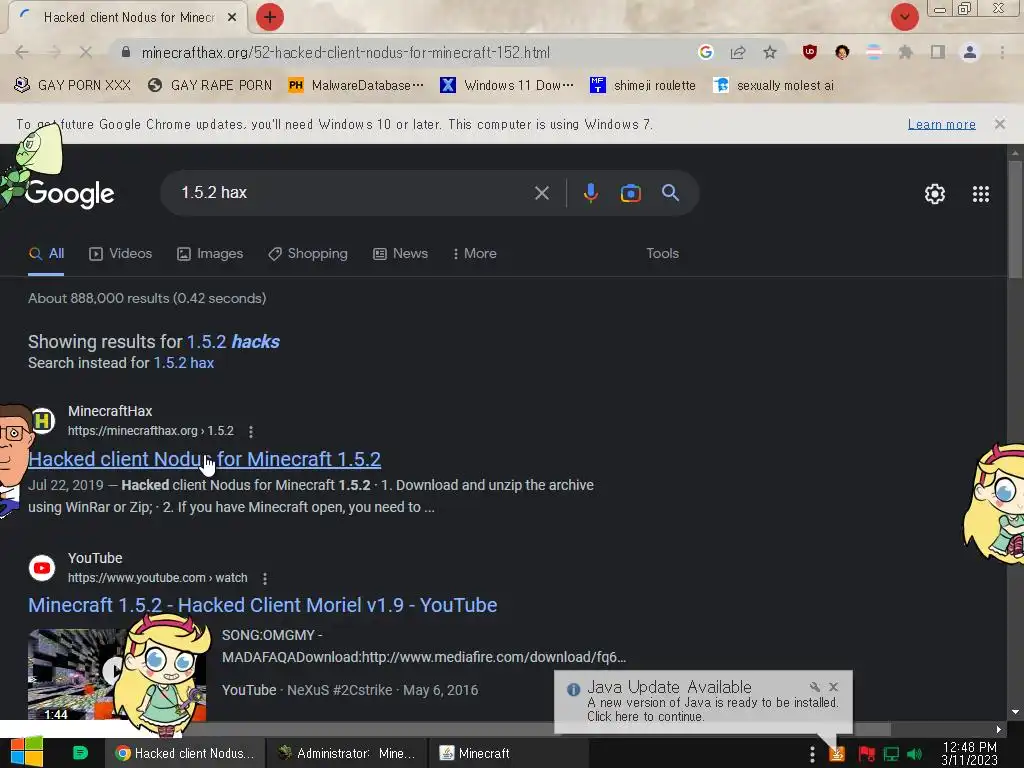Click the Java Update Available notification
The width and height of the screenshot is (1024, 768).
coord(703,702)
